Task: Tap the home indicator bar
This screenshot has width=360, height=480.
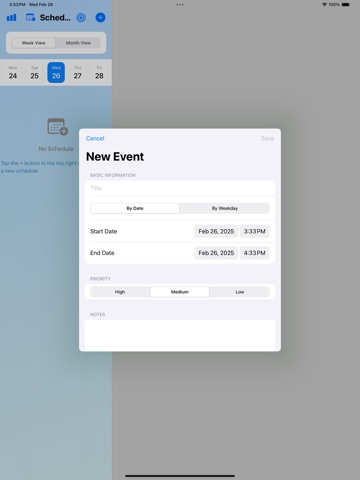Action: 180,476
